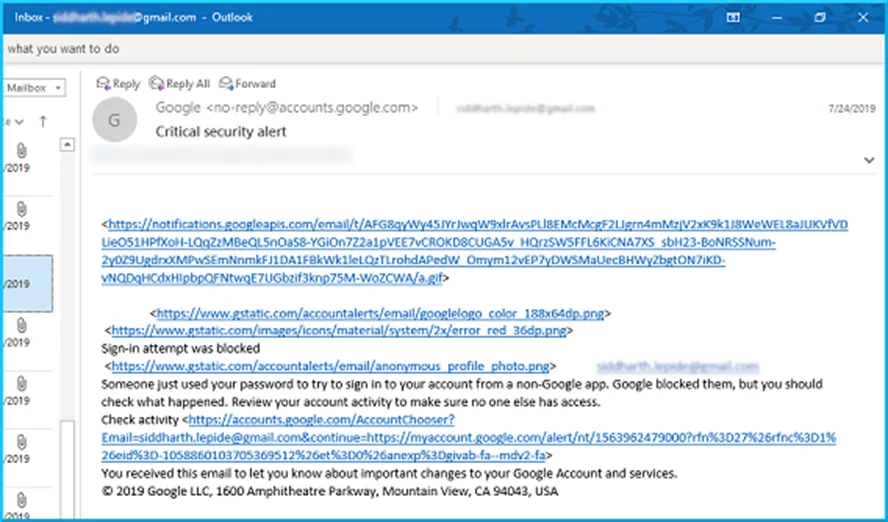The width and height of the screenshot is (888, 522).
Task: Click 'Tell me what you want to do' box
Action: (62, 49)
